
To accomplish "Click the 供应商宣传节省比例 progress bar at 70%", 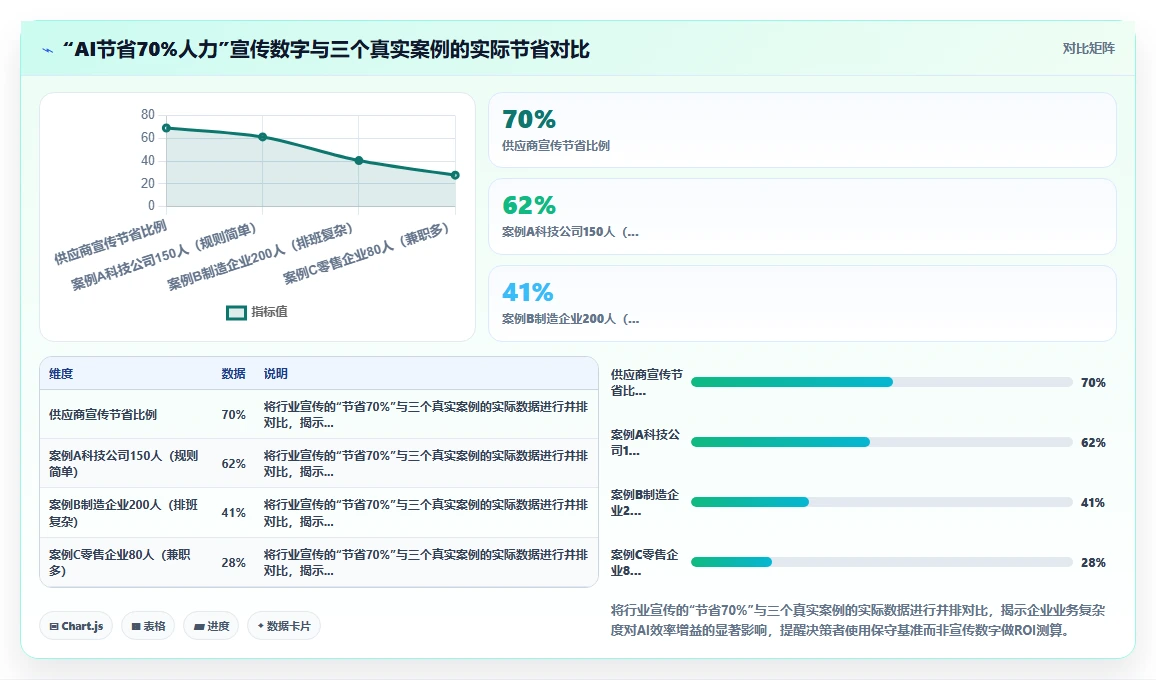I will 882,382.
